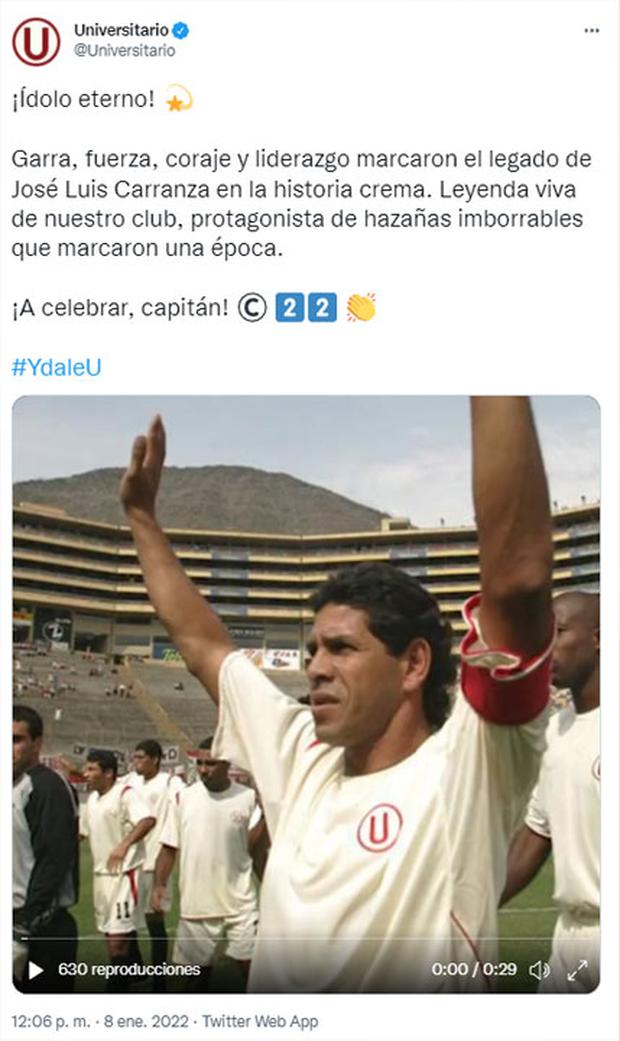
Task: Open the Universitario display name link
Action: [121, 30]
